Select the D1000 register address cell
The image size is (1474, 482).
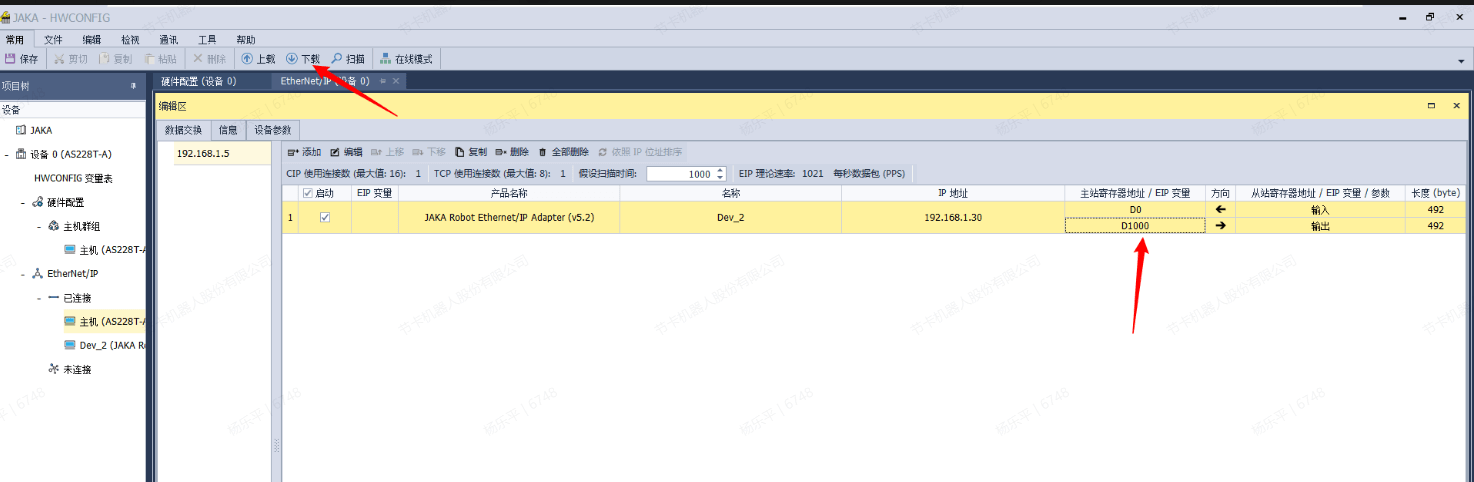(x=1134, y=226)
